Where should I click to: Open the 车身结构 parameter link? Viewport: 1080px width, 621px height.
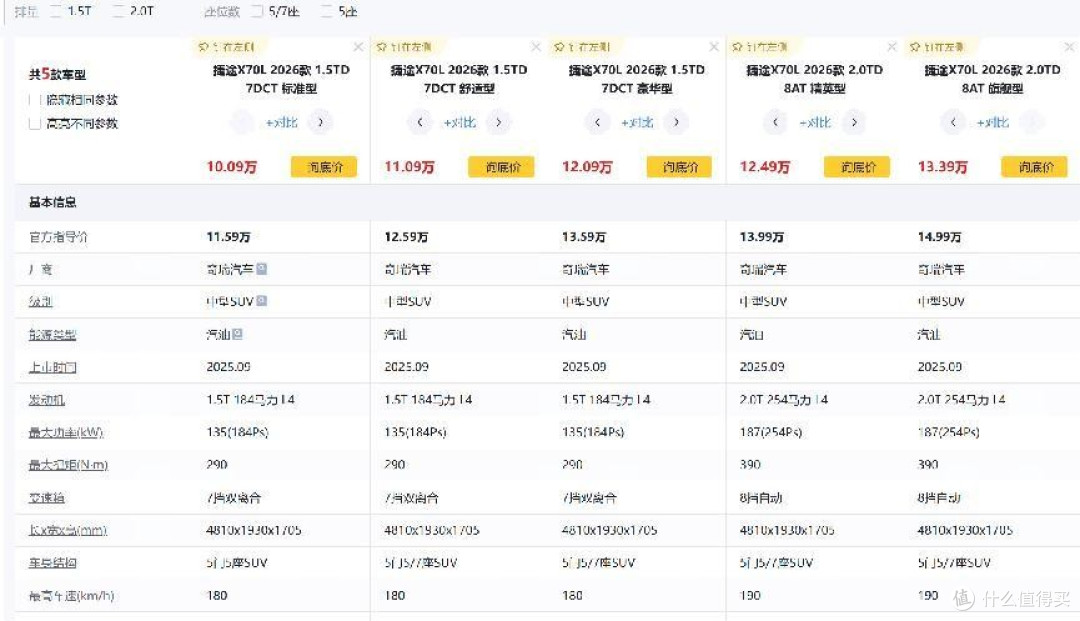(x=52, y=562)
